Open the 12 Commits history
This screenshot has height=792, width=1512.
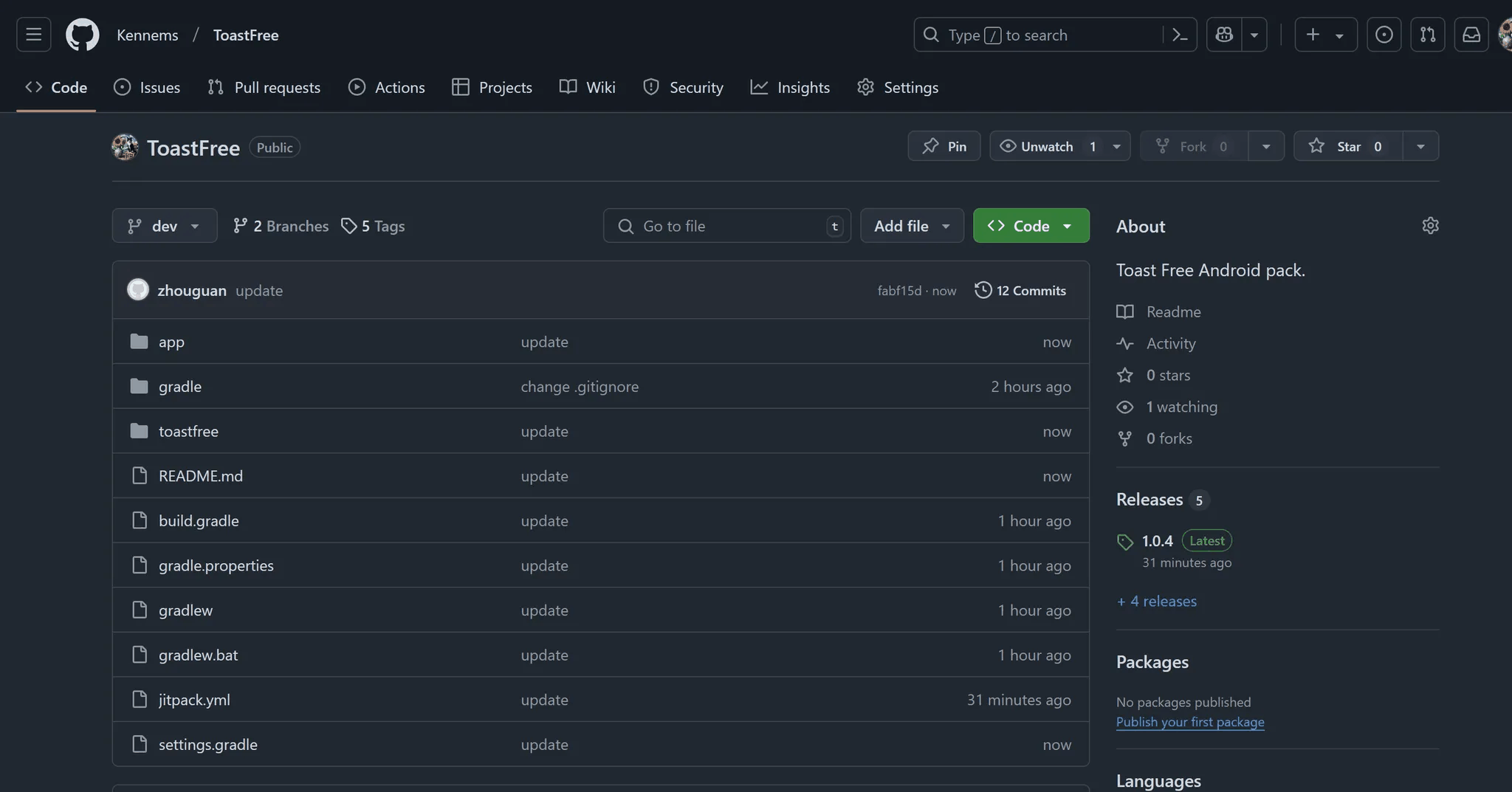pos(1020,290)
